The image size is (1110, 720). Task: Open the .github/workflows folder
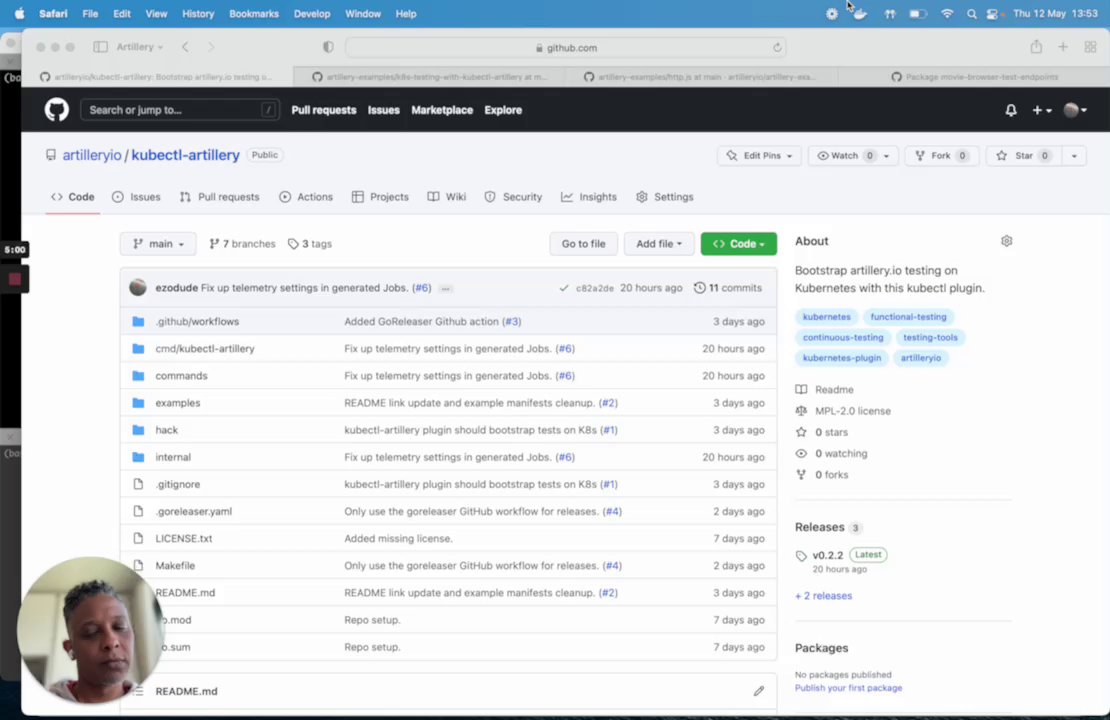click(x=197, y=321)
